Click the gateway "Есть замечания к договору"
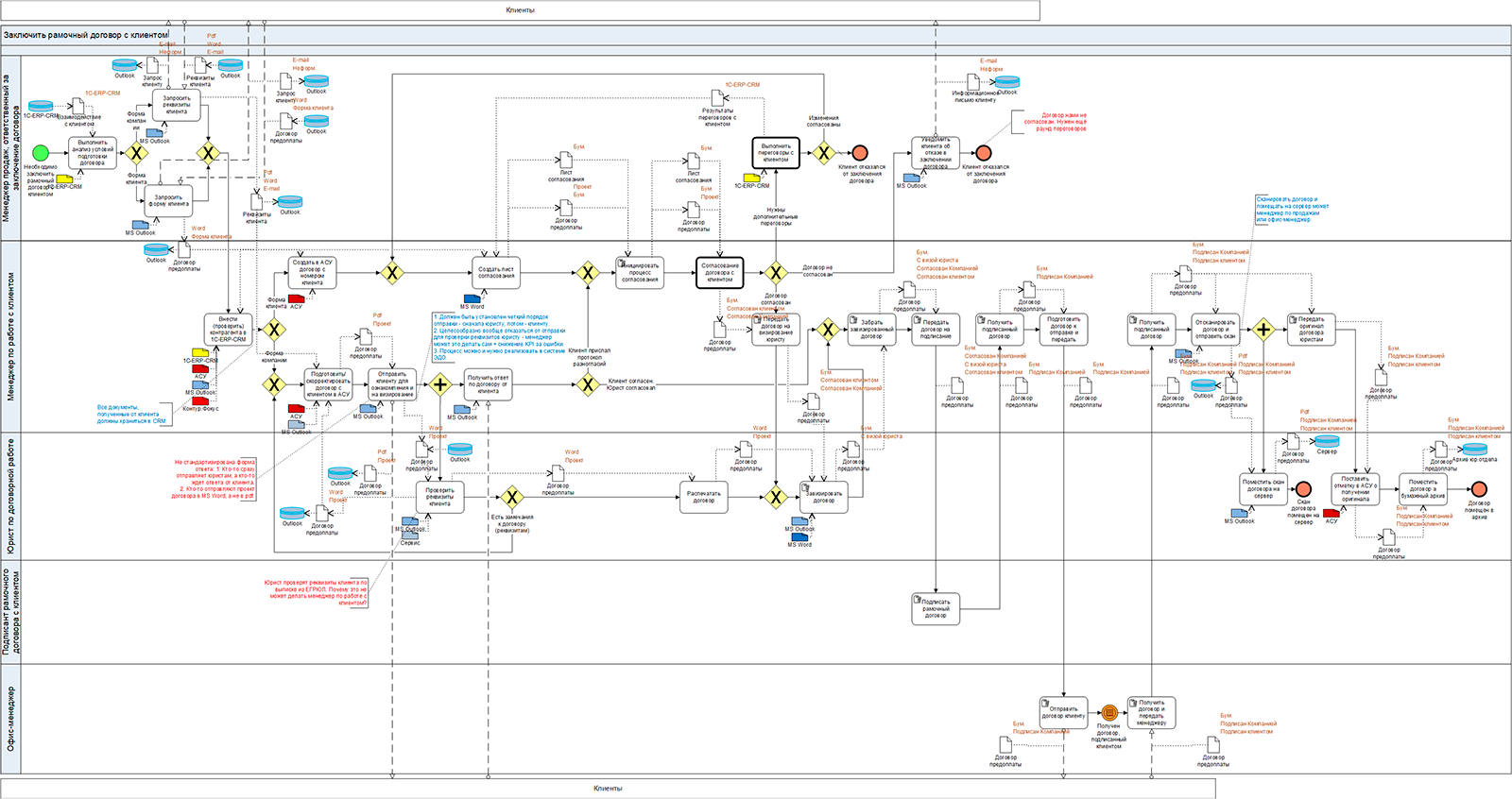 click(511, 497)
